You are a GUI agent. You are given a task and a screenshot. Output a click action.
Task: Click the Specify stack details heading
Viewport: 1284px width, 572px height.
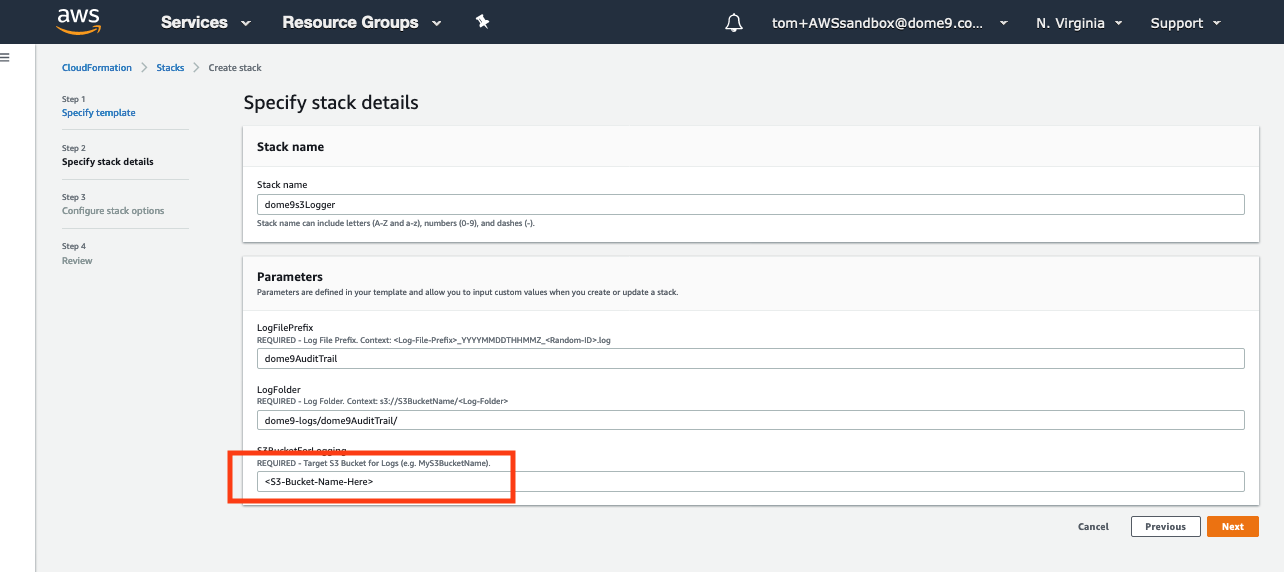(x=331, y=103)
